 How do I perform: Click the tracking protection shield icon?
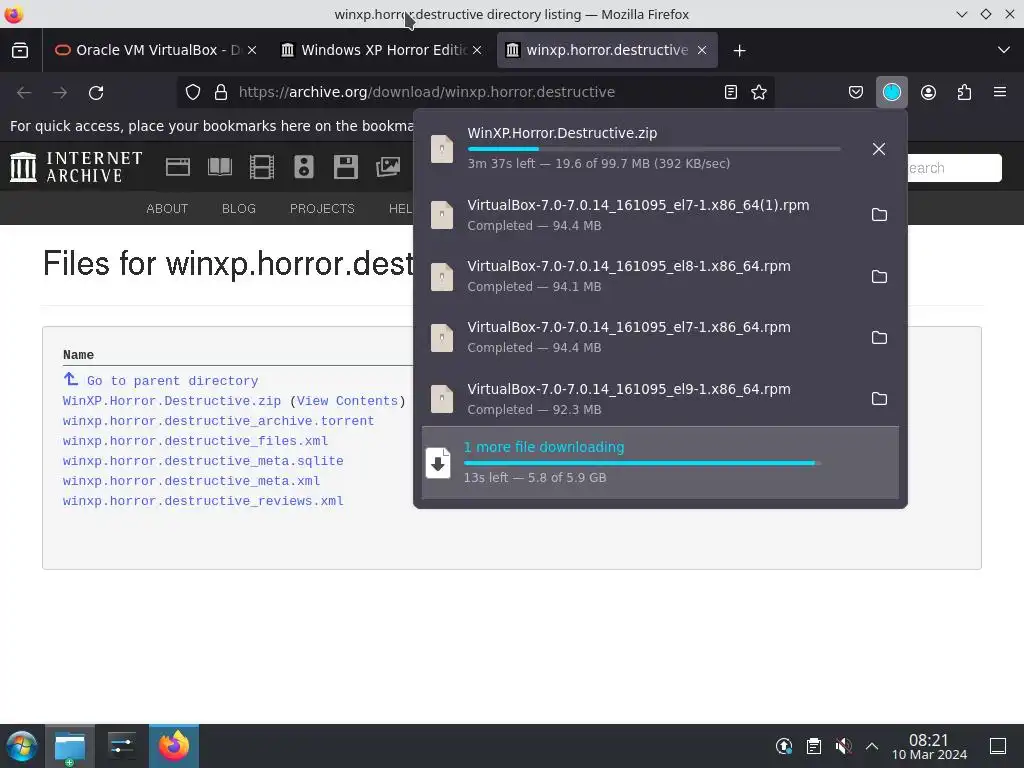coord(193,92)
